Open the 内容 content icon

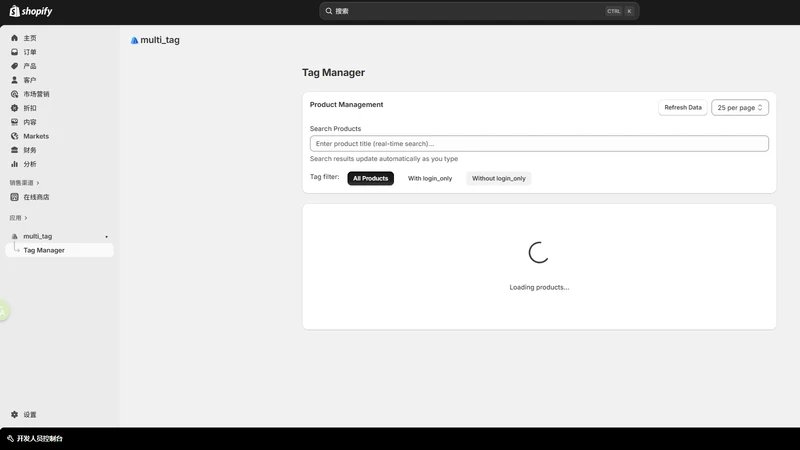coord(14,122)
